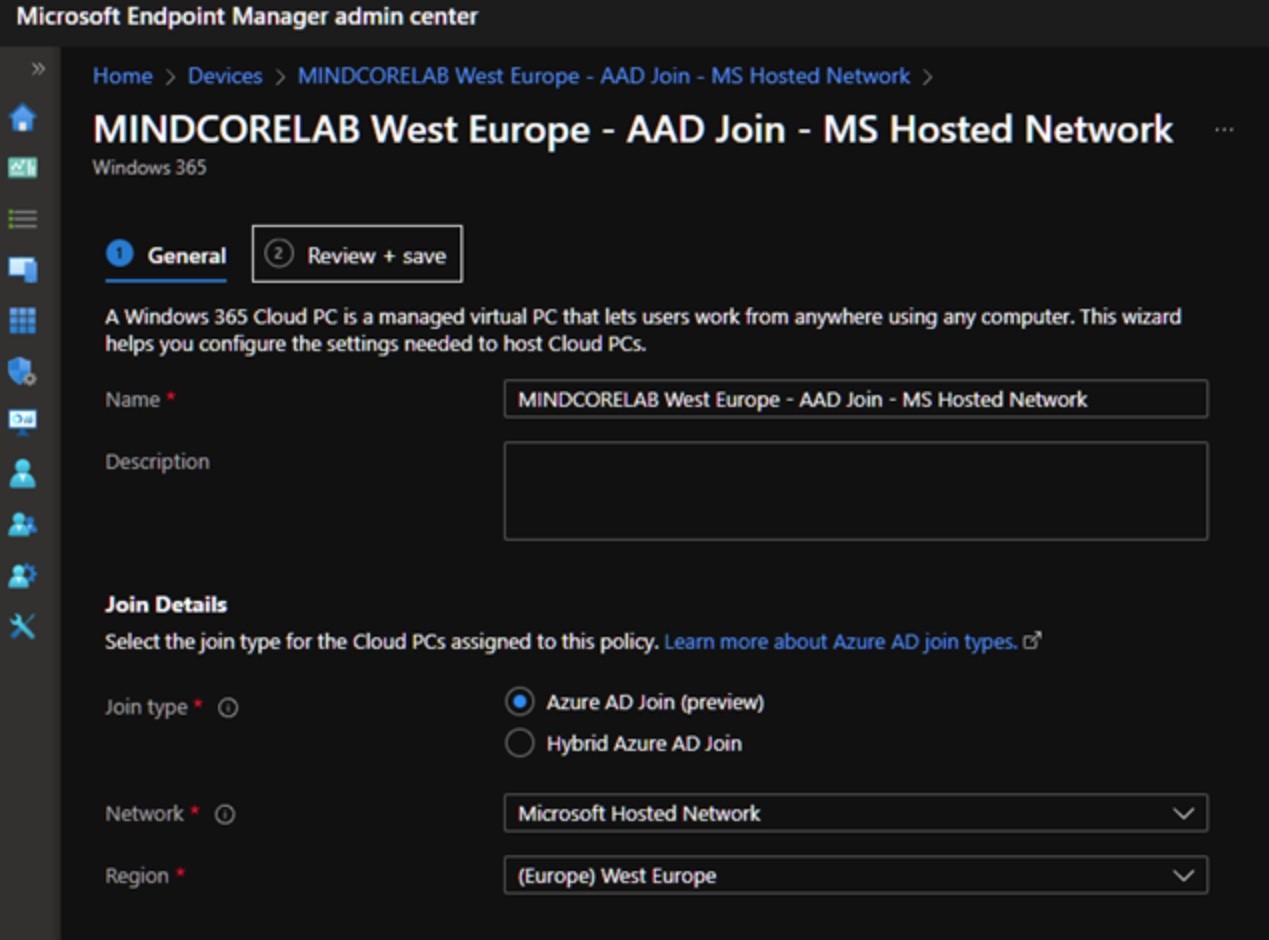Click into the Description text area
The image size is (1269, 940).
tap(856, 491)
